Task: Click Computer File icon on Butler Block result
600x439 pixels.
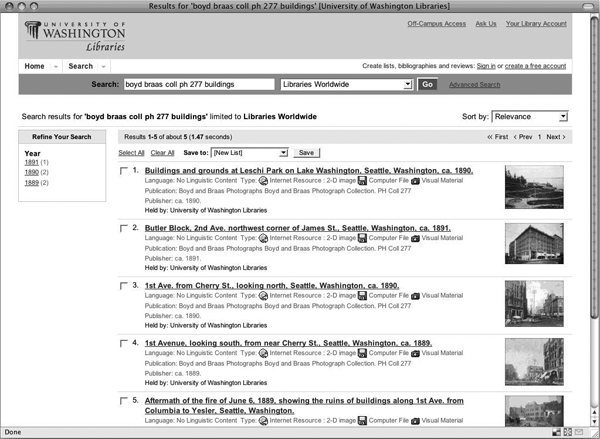Action: (363, 240)
